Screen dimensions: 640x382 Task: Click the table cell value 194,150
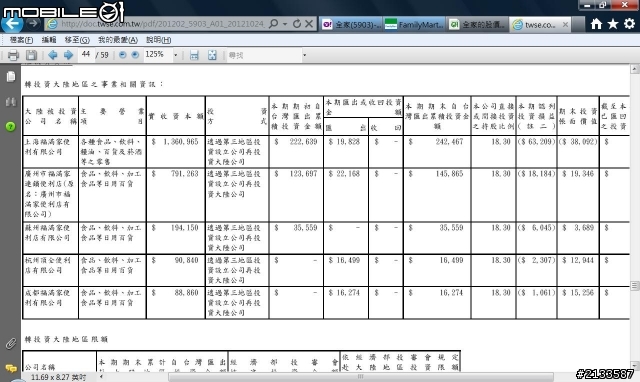184,228
